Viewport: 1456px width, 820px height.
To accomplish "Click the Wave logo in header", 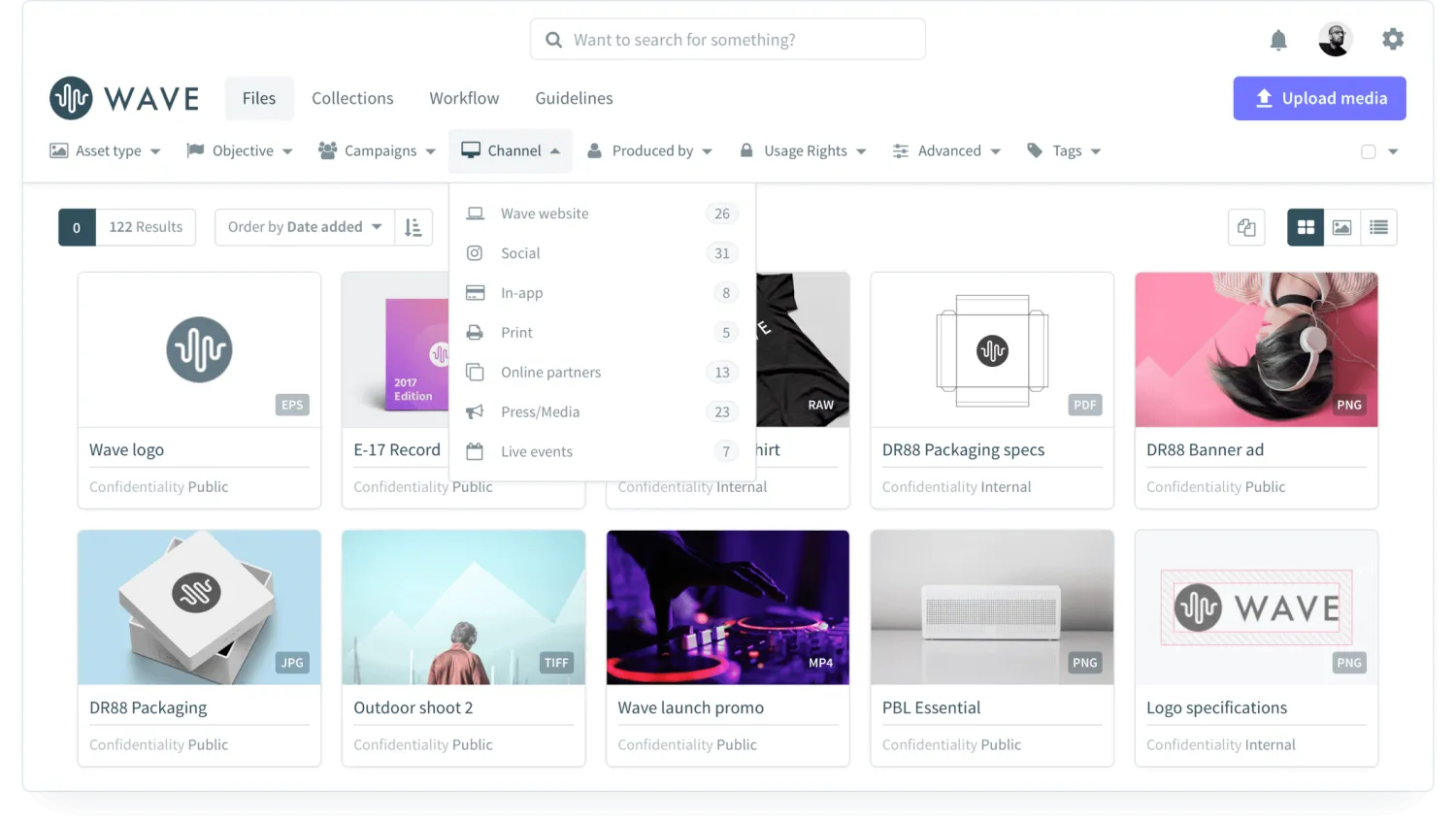I will 124,98.
